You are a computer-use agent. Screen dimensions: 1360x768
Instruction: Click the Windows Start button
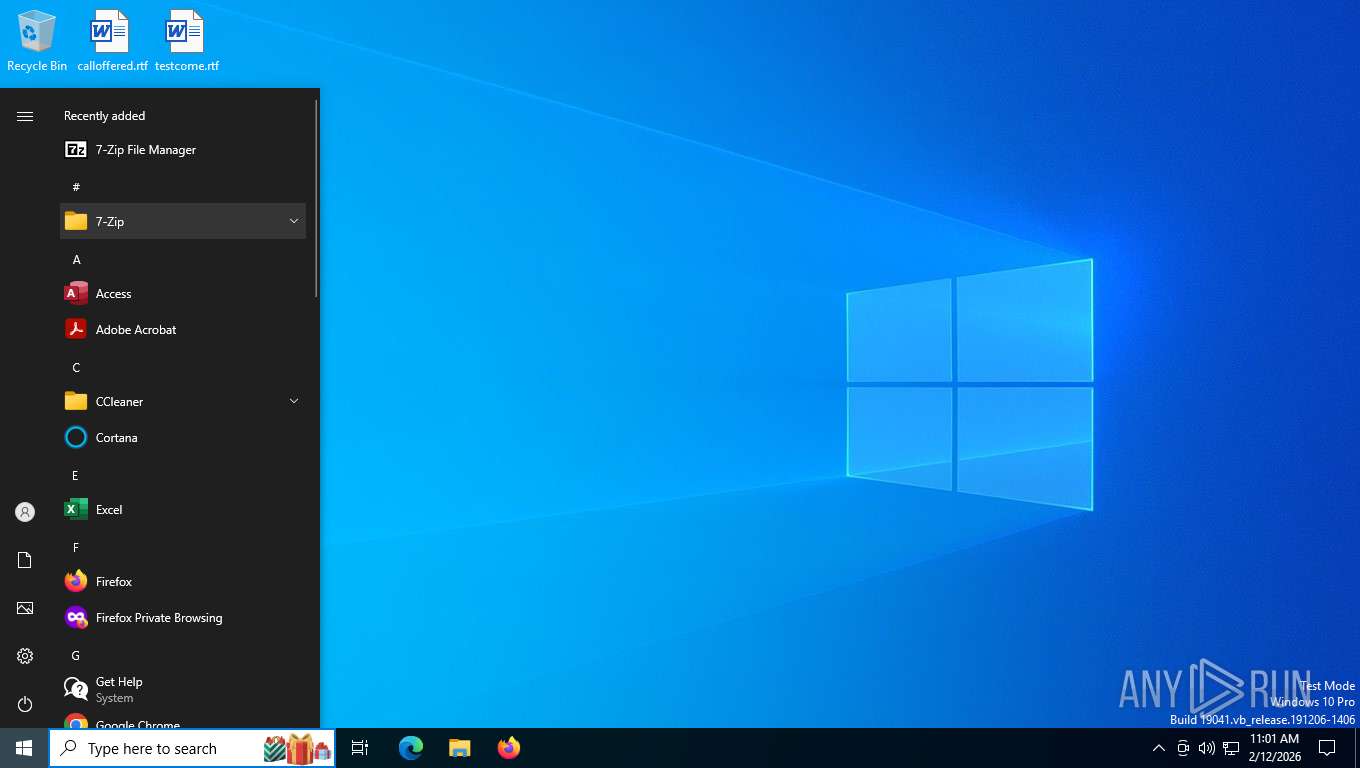pos(24,748)
